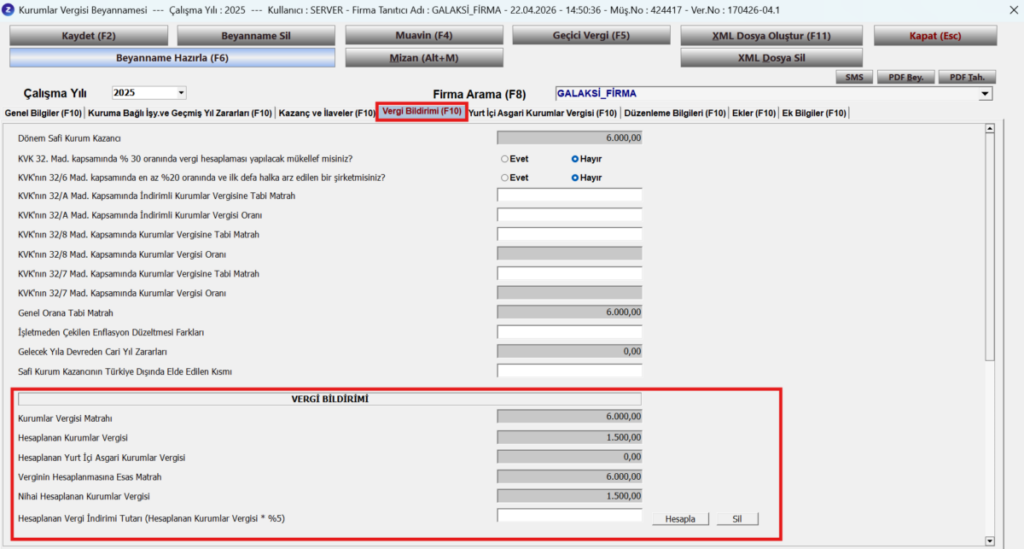Click the VERGİ BİLDİRİMİ section header
Screen dimensions: 1024x549
330,399
